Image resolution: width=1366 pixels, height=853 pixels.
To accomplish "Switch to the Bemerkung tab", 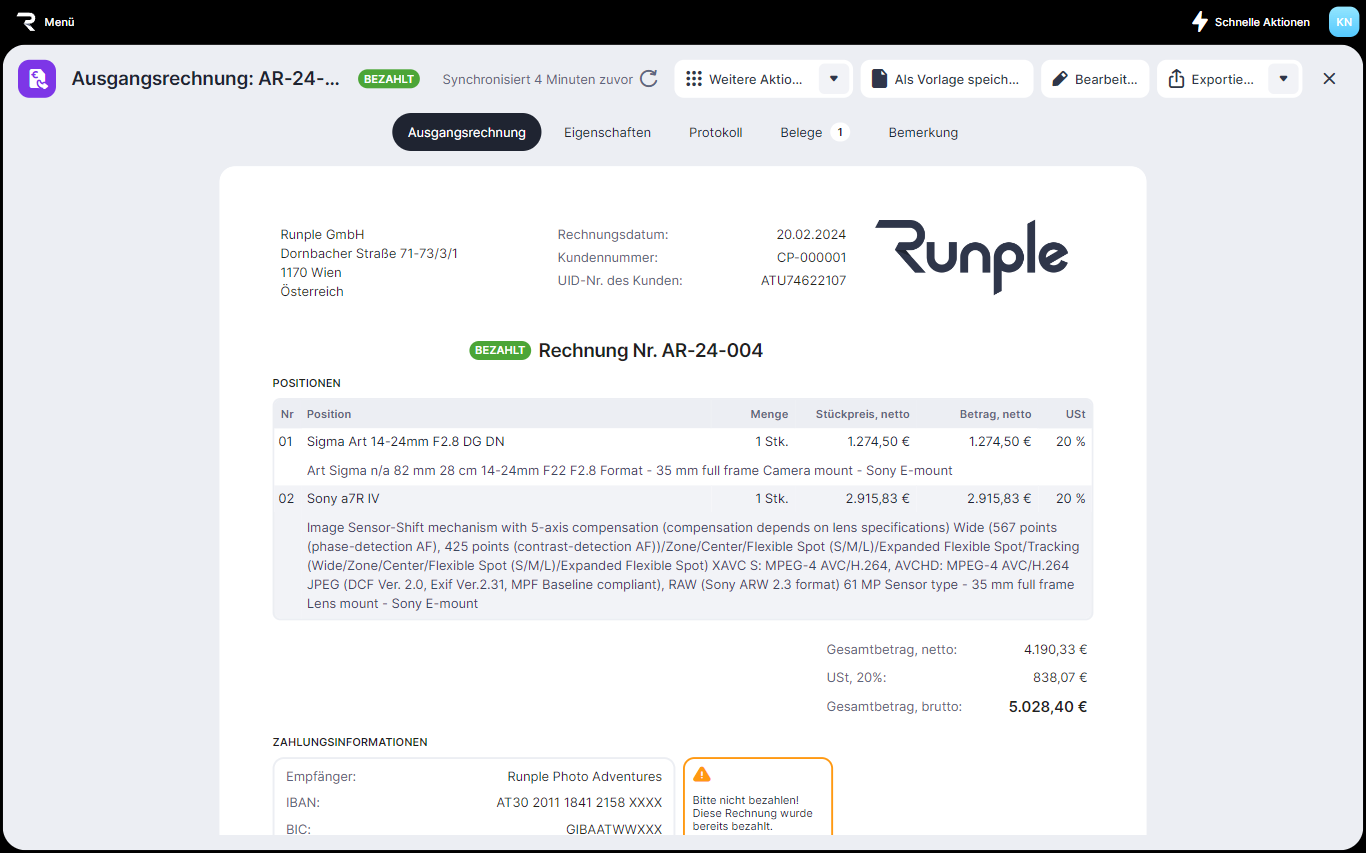I will [x=923, y=132].
